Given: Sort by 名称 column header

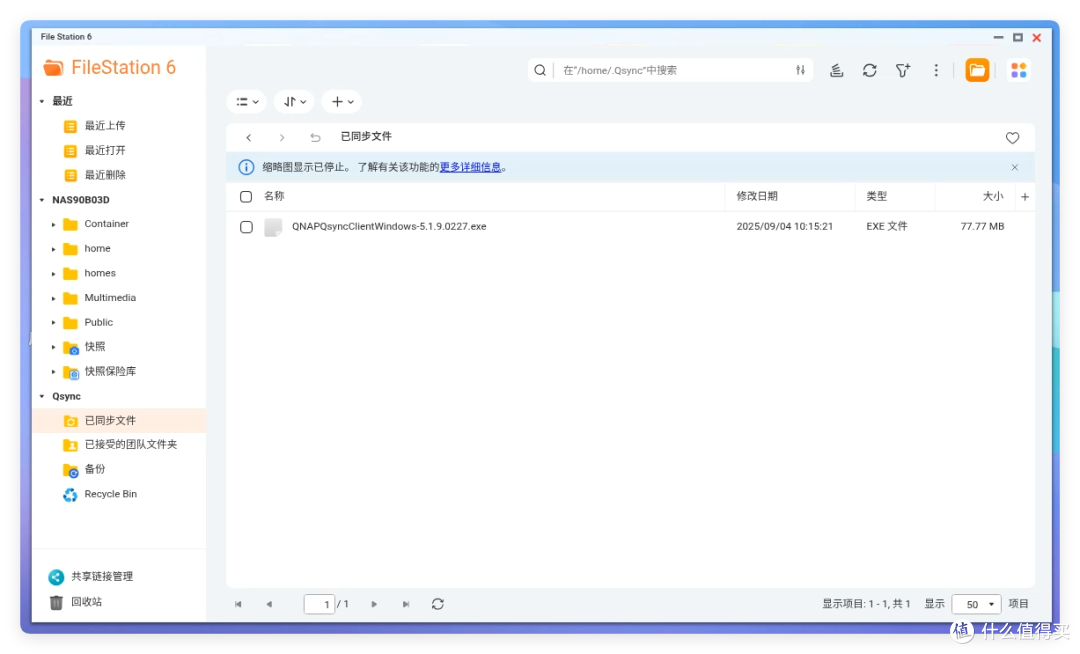Looking at the screenshot, I should (274, 196).
